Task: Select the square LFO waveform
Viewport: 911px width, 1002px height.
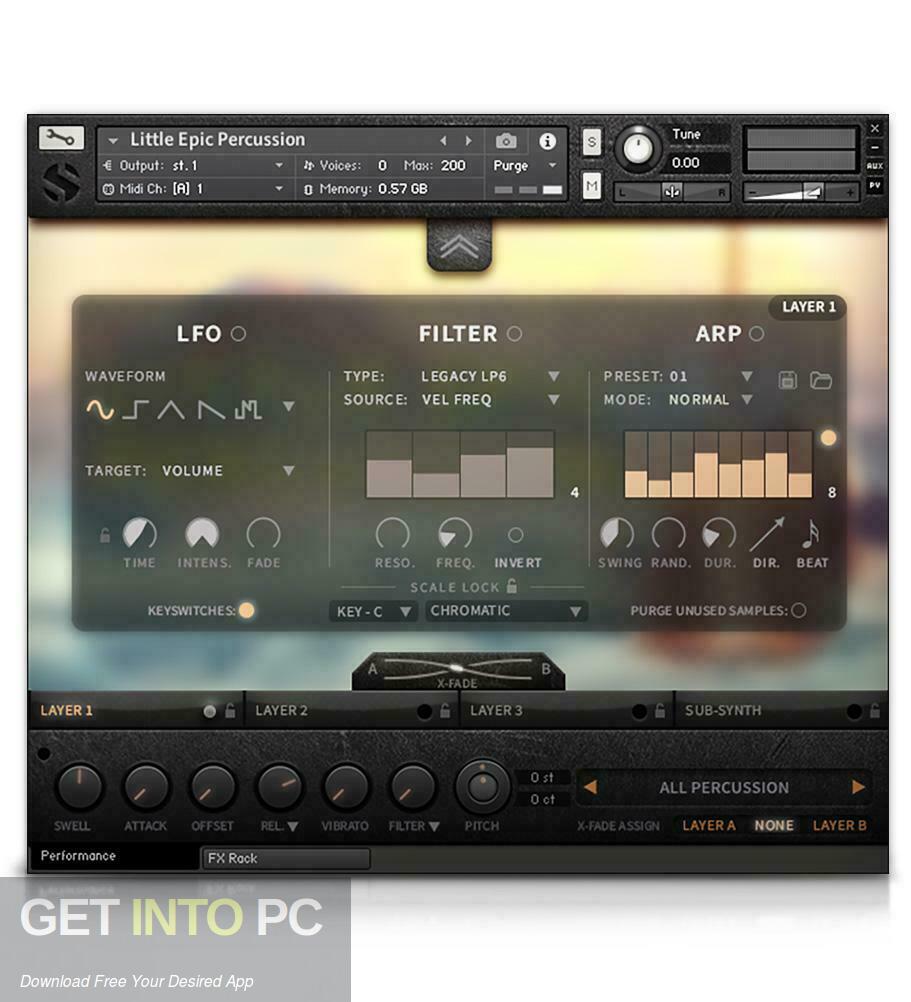Action: pos(135,410)
